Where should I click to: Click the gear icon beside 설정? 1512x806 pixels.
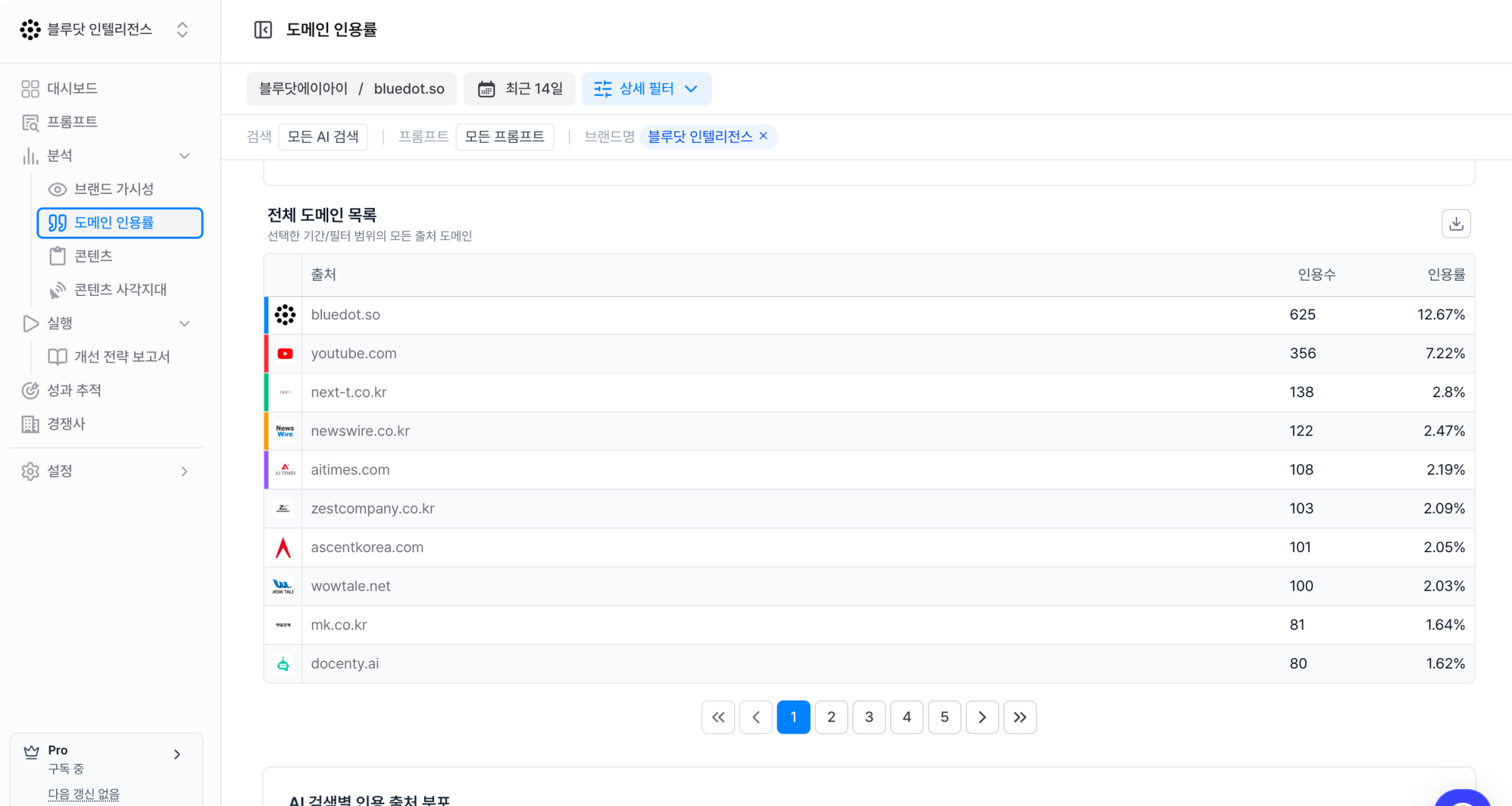coord(30,471)
